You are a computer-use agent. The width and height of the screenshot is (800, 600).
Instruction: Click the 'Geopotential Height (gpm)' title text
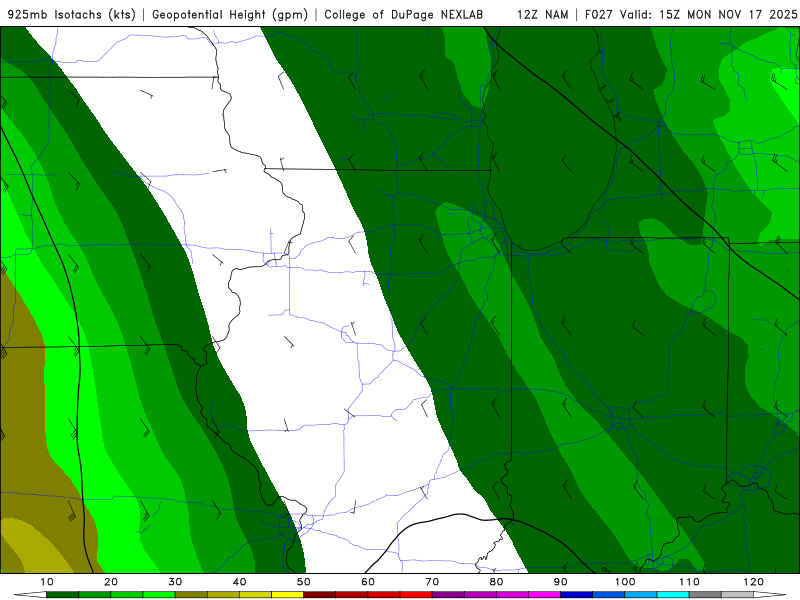click(x=230, y=15)
